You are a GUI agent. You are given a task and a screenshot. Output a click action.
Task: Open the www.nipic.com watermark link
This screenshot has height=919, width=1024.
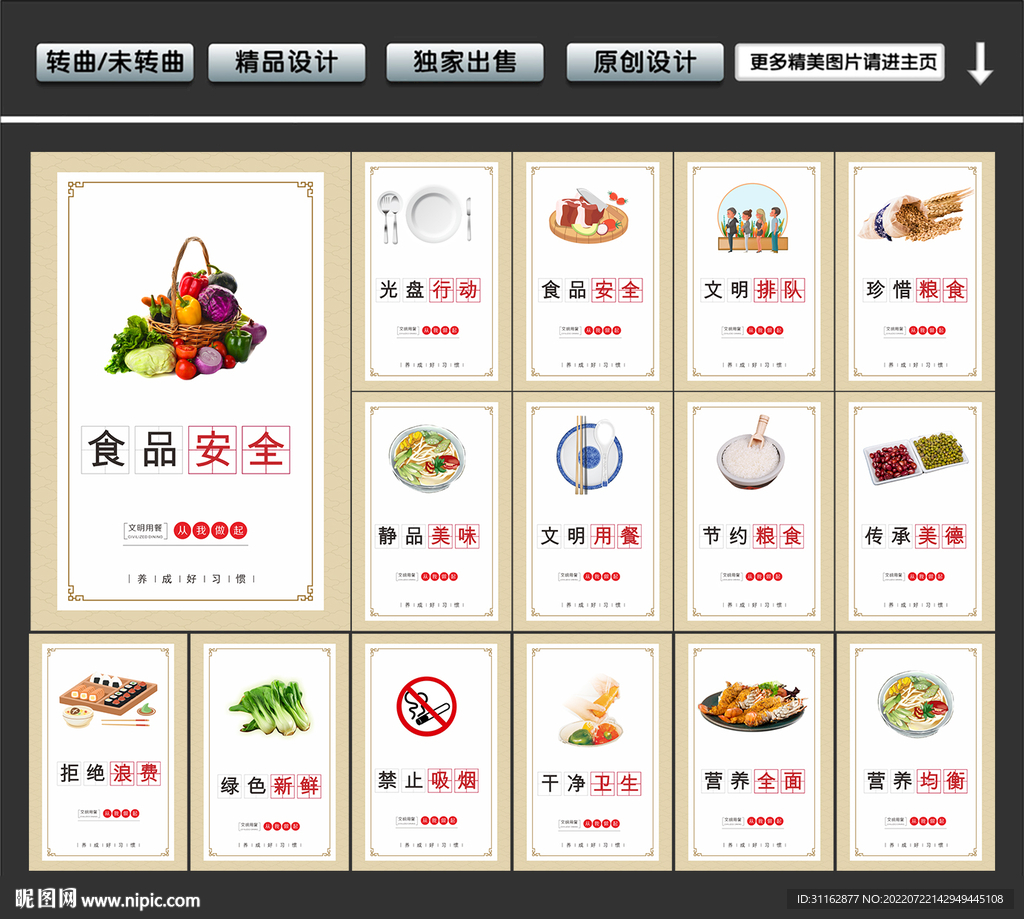[140, 900]
